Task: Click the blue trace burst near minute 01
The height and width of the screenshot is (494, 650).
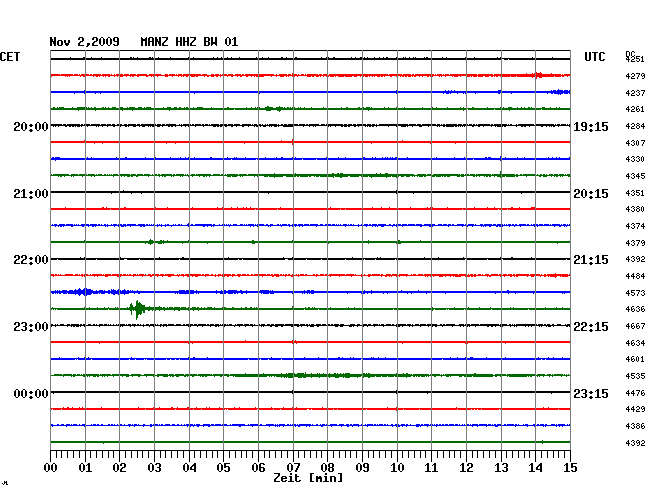Action: 84,292
